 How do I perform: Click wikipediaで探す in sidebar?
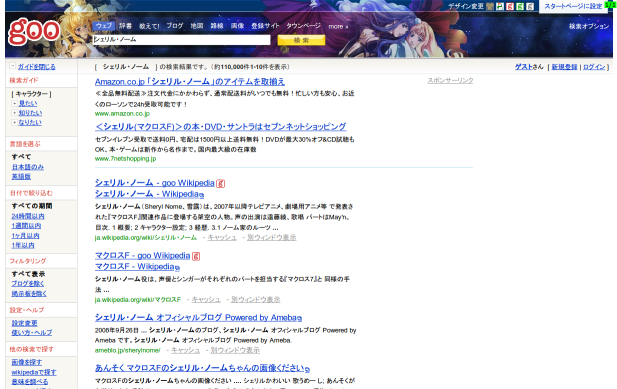tap(34, 372)
